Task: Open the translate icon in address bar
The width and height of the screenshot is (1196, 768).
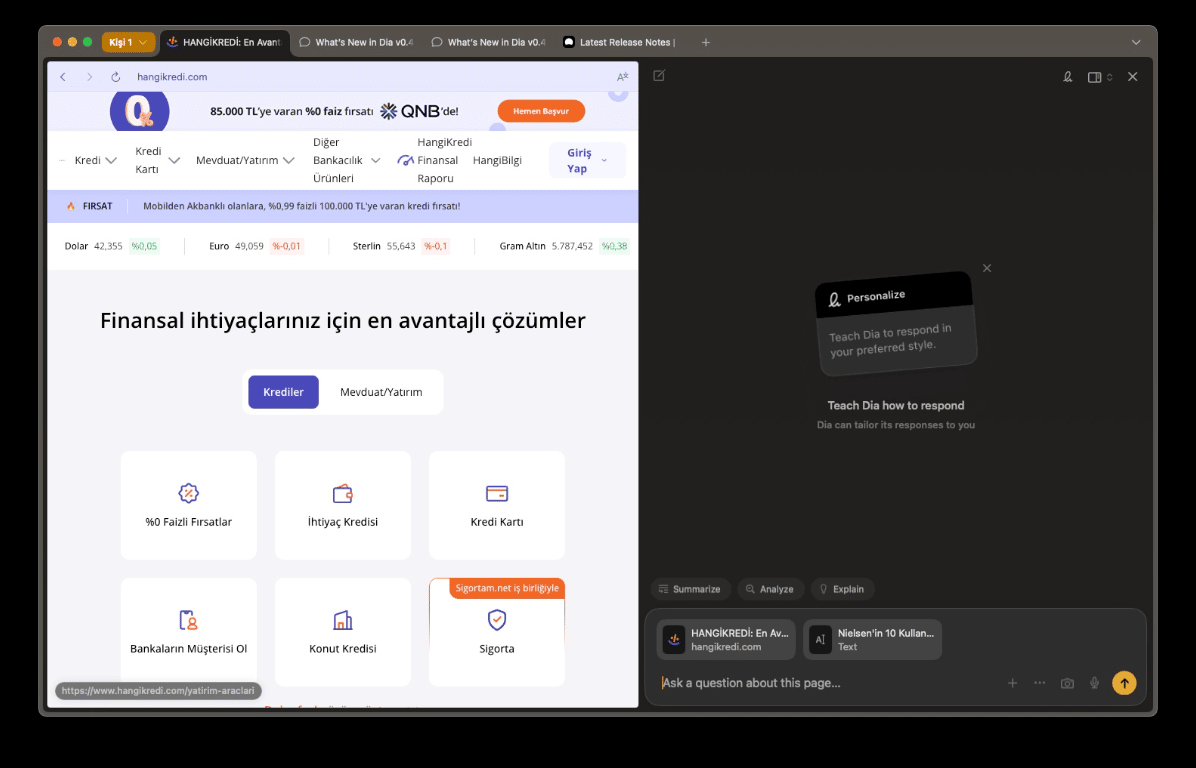Action: coord(622,77)
